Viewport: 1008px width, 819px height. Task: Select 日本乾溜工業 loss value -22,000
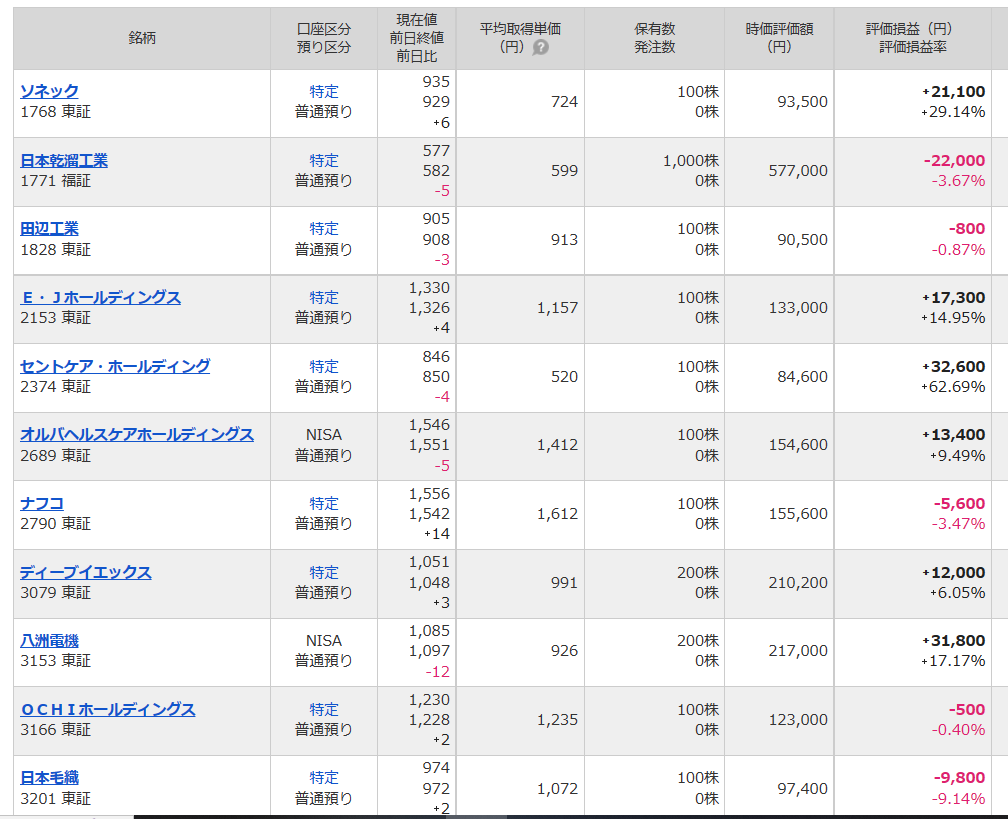[x=955, y=160]
